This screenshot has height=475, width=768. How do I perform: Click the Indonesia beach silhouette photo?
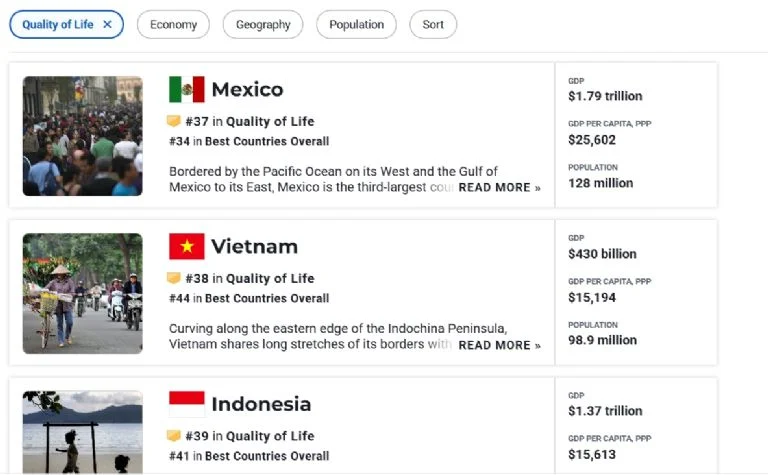click(x=82, y=432)
